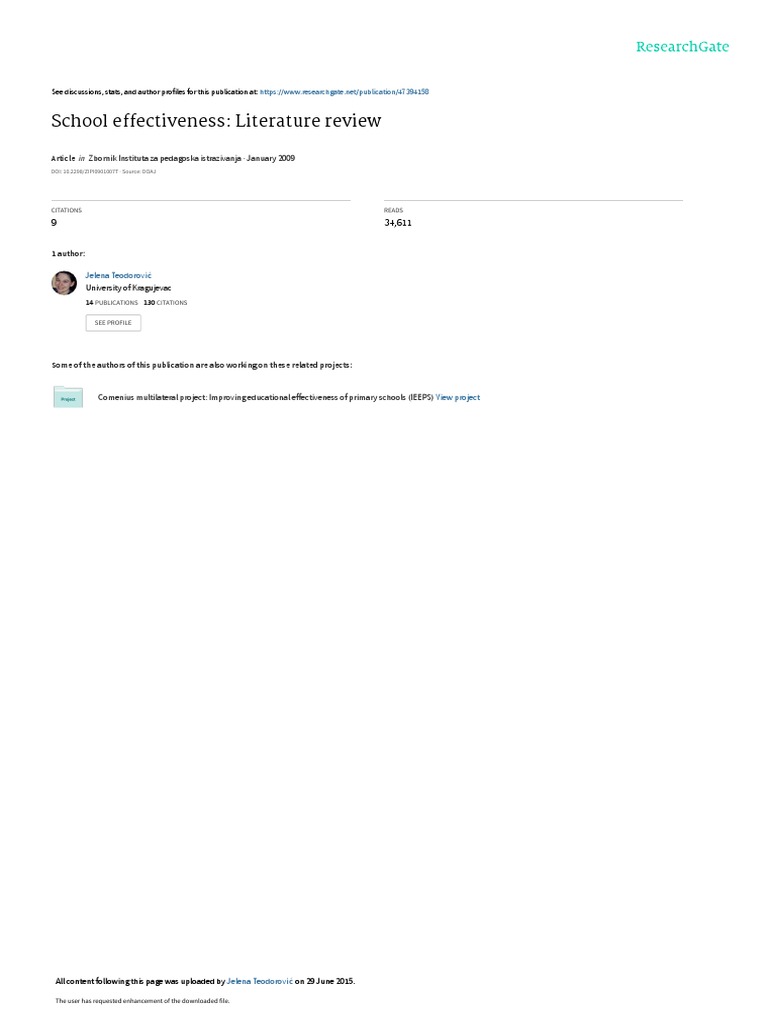Screen dimensions: 768x1024
Task: Click the uploader name link in the footer
Action: coord(260,981)
